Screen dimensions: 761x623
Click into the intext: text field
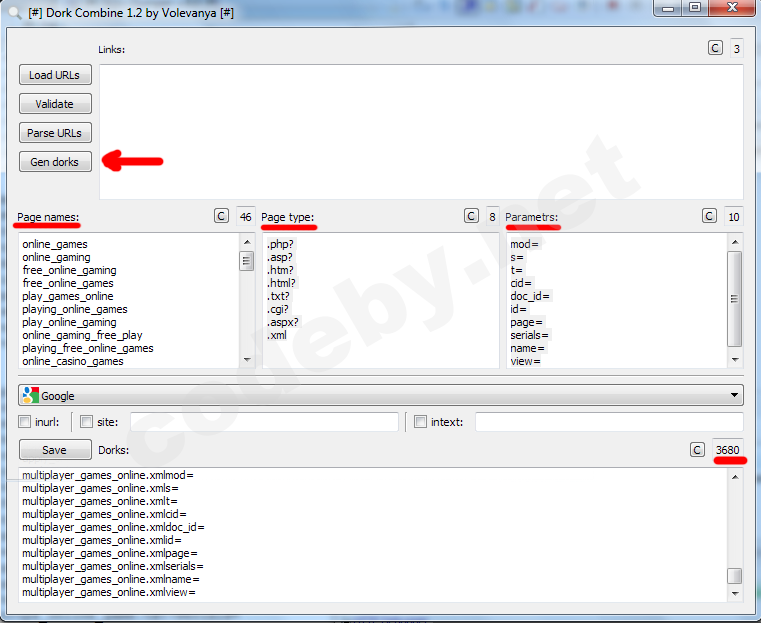[x=609, y=422]
